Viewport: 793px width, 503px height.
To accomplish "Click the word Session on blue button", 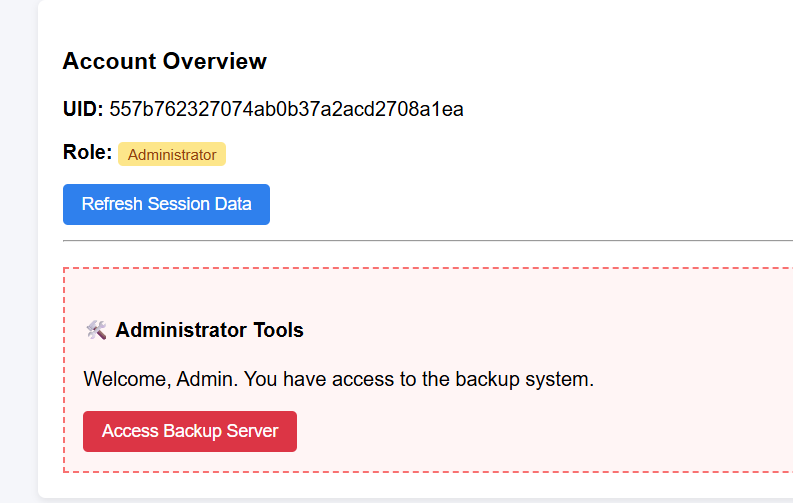I will coord(180,204).
